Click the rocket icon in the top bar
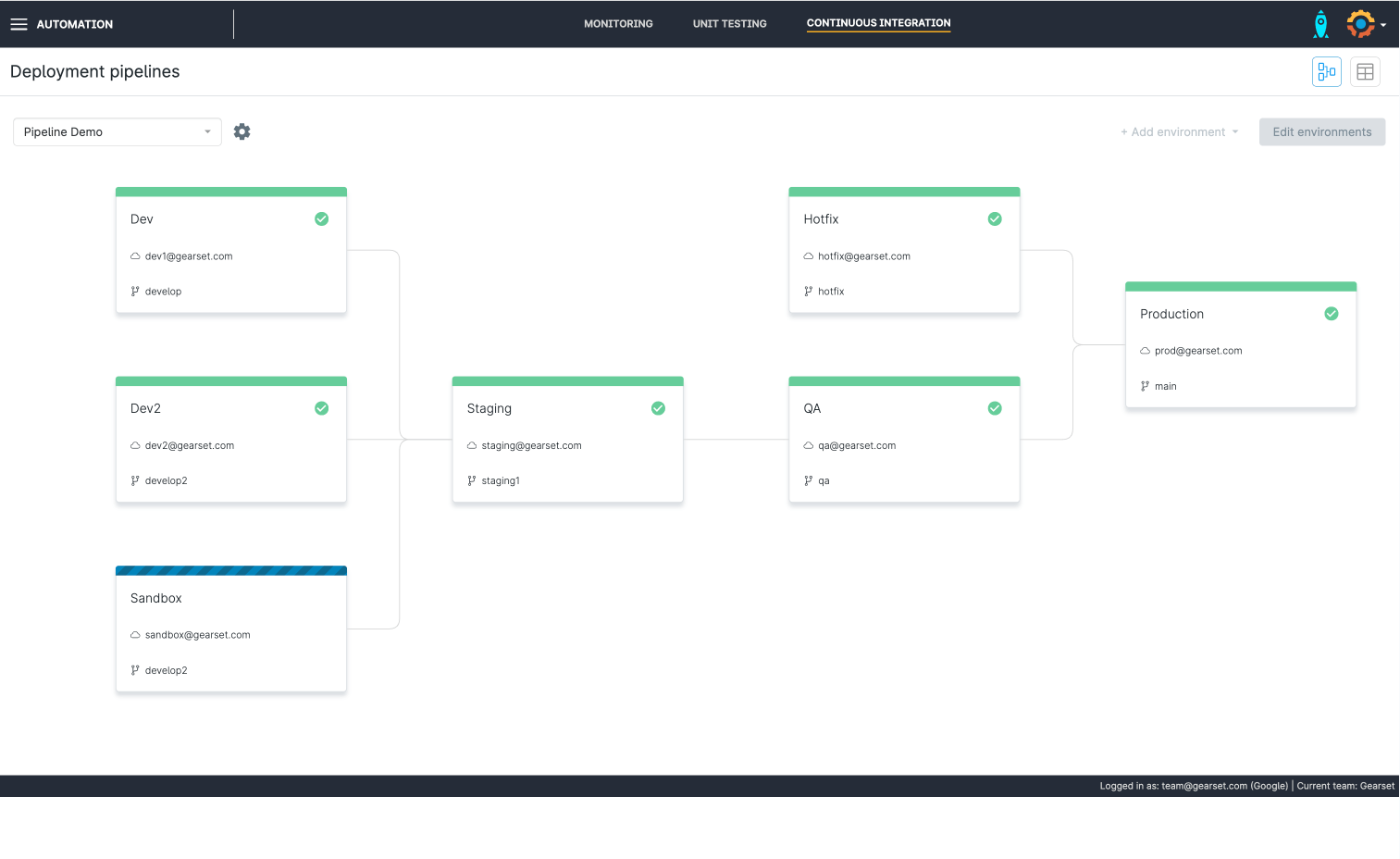Viewport: 1400px width, 859px height. point(1320,23)
